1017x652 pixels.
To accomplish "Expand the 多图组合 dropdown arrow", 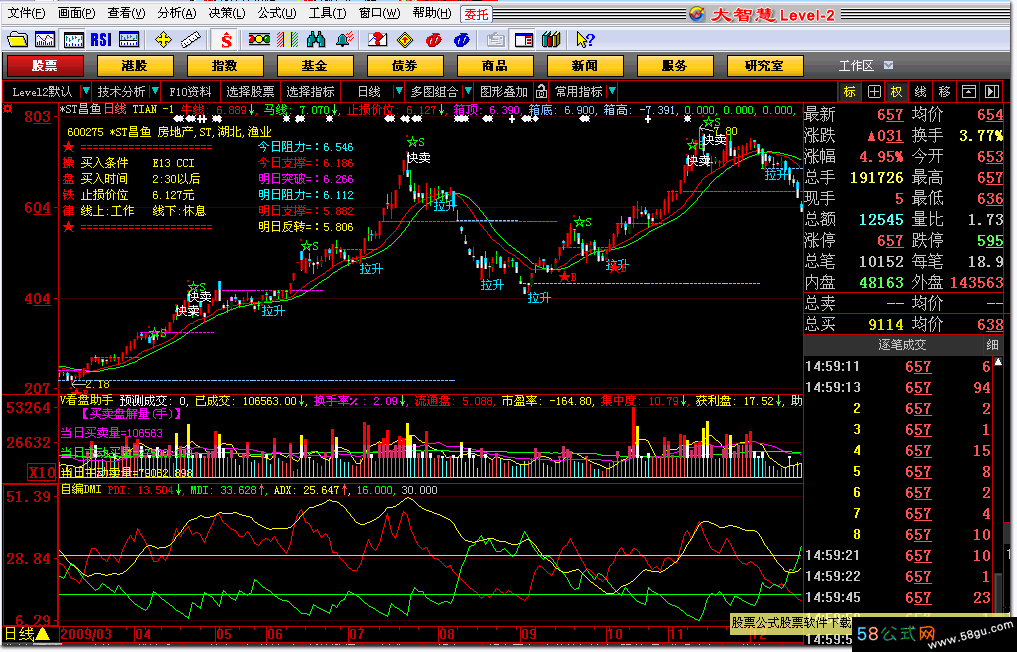I will pos(468,91).
